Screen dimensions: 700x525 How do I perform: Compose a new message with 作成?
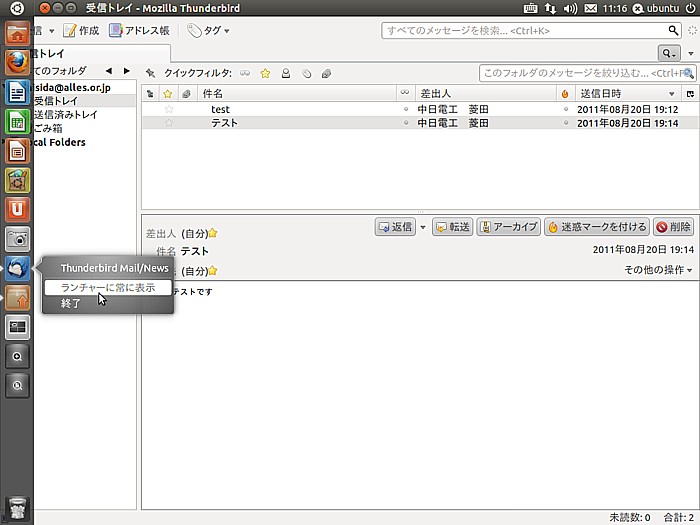click(81, 30)
